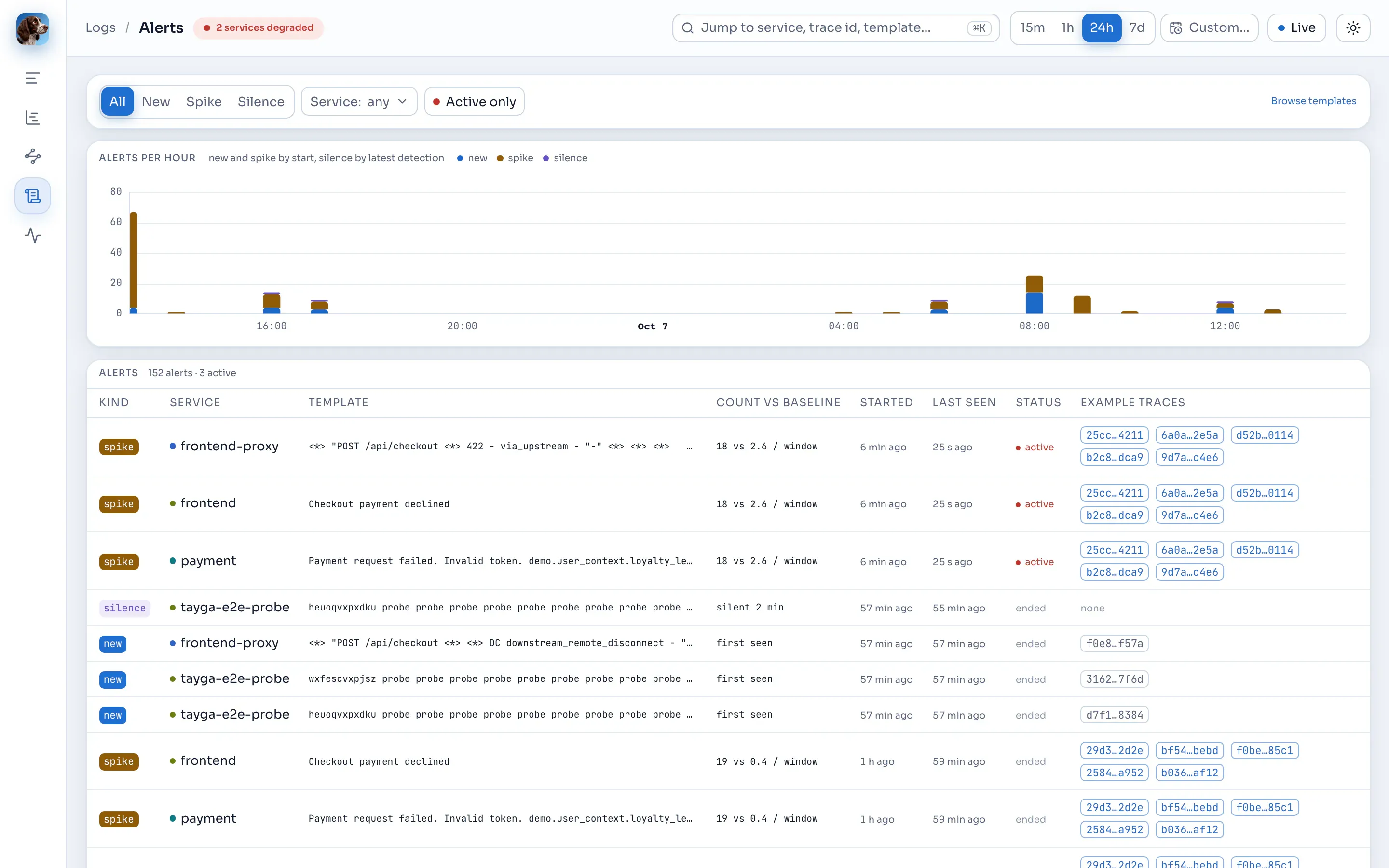This screenshot has width=1389, height=868.
Task: Open trace 3162…7f6d
Action: [x=1114, y=679]
